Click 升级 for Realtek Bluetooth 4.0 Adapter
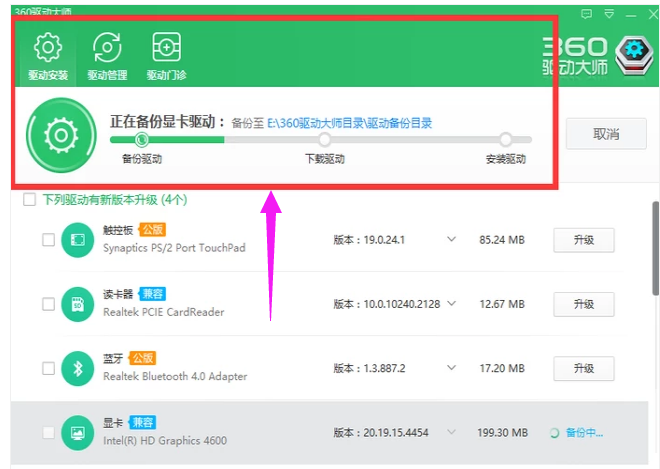 click(584, 368)
